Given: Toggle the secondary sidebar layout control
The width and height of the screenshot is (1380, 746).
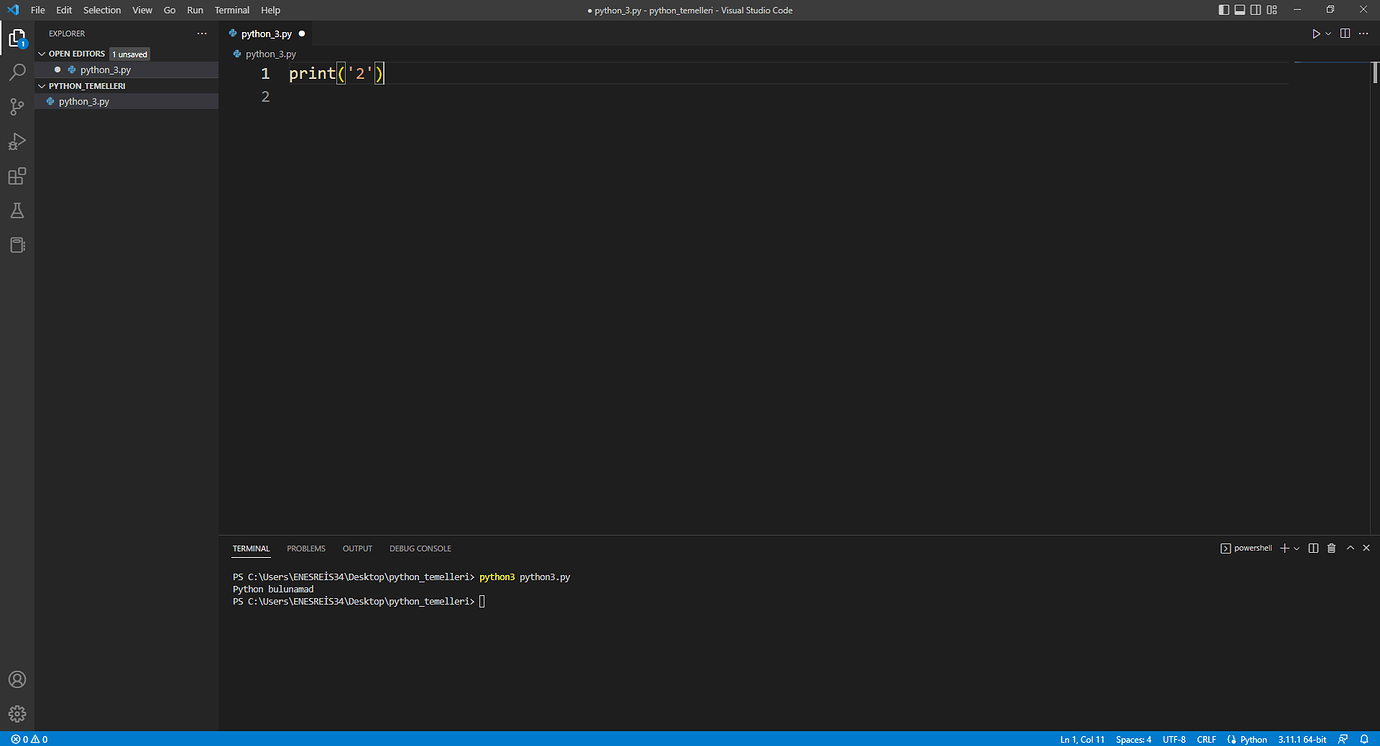Looking at the screenshot, I should pos(1255,9).
